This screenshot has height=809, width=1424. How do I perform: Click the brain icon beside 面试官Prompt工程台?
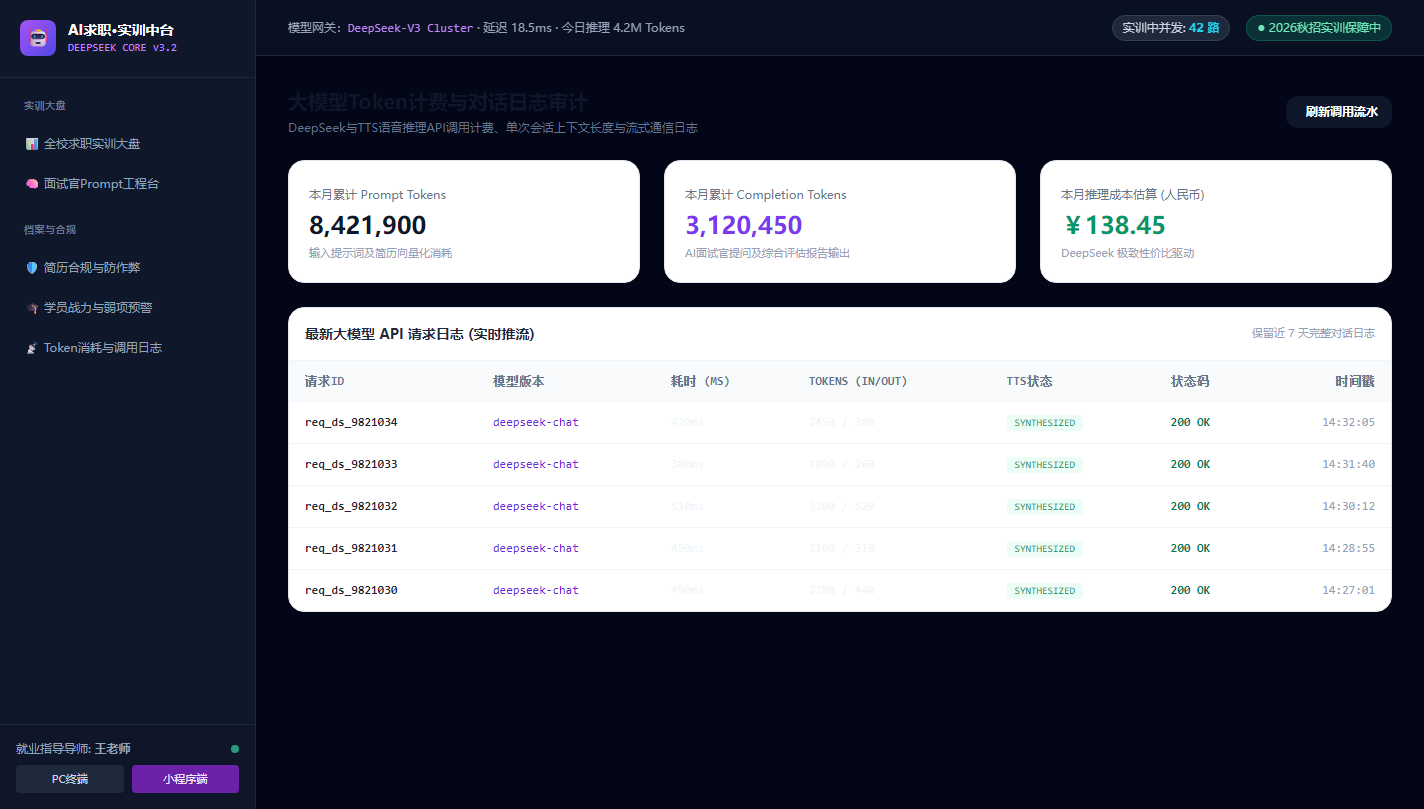click(32, 184)
